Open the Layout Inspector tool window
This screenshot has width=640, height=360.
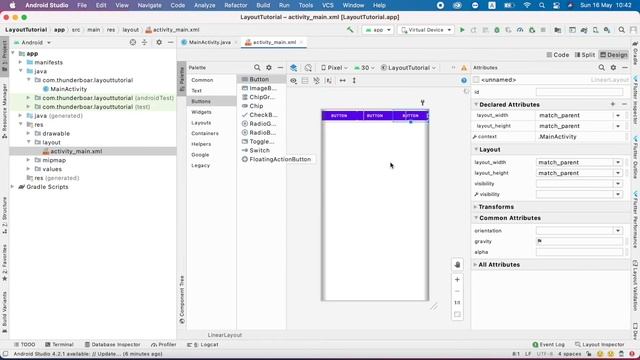599,344
